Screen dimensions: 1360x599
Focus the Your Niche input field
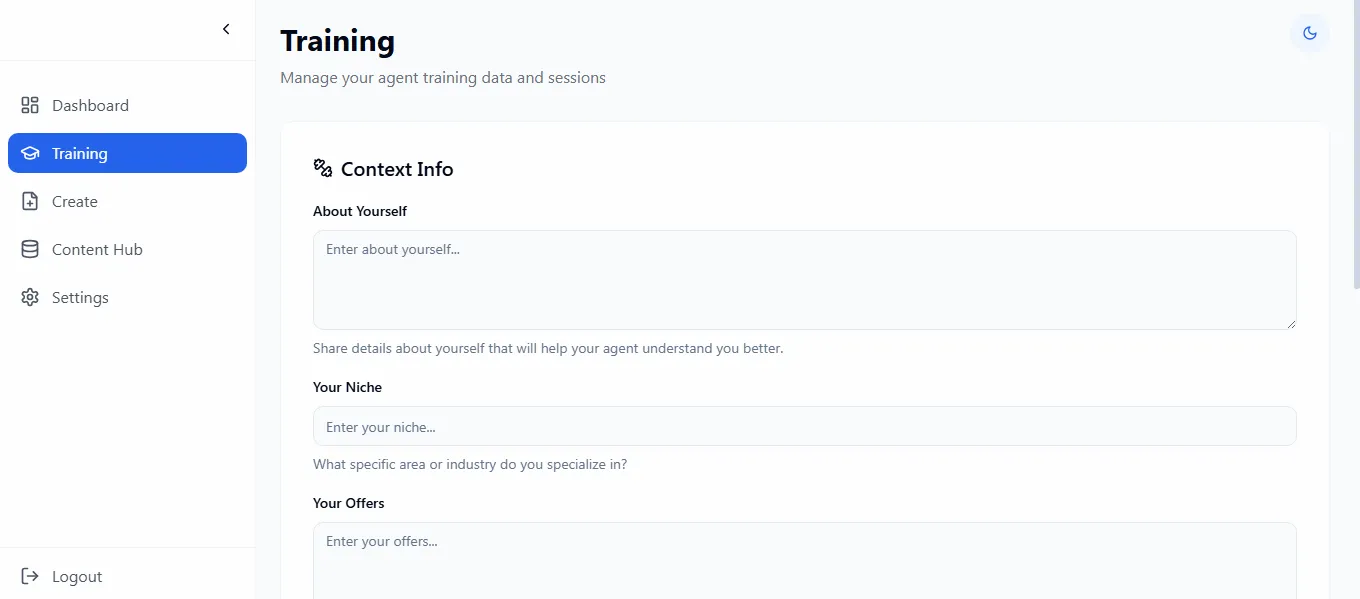click(804, 426)
